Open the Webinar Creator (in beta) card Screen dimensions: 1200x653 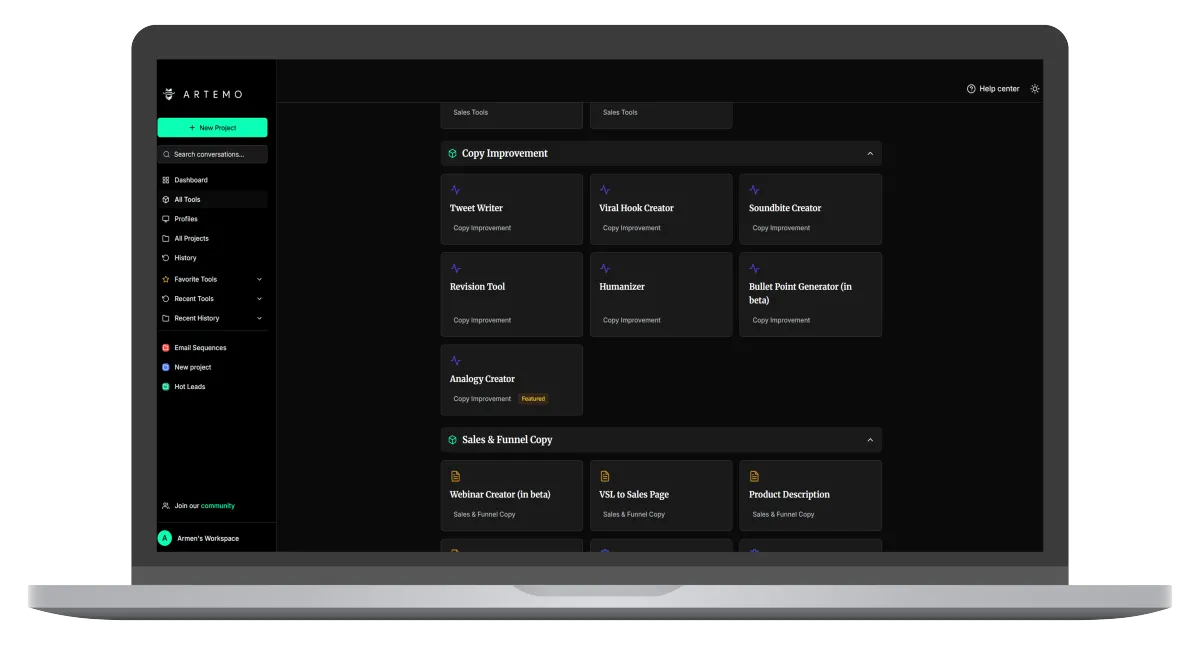click(x=512, y=495)
